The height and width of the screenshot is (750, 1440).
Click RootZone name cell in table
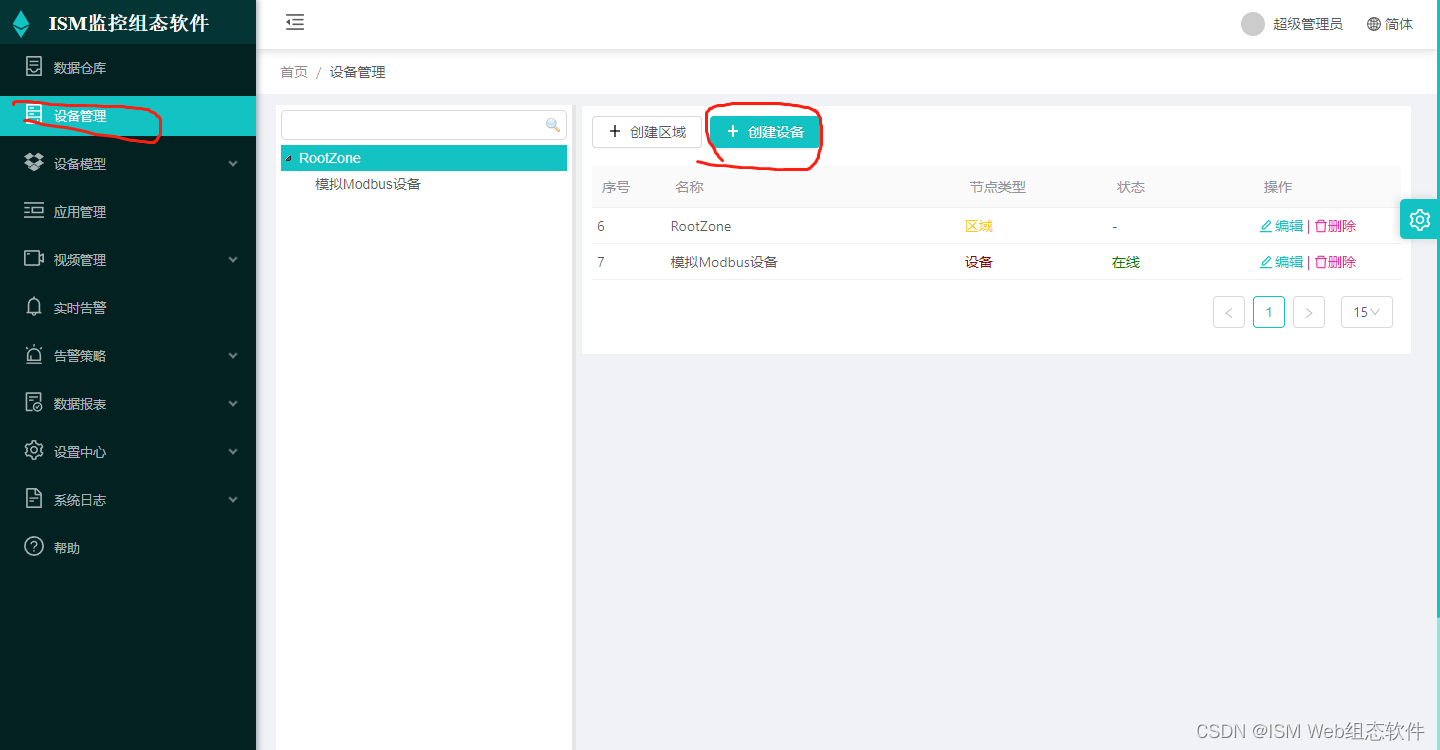coord(702,226)
